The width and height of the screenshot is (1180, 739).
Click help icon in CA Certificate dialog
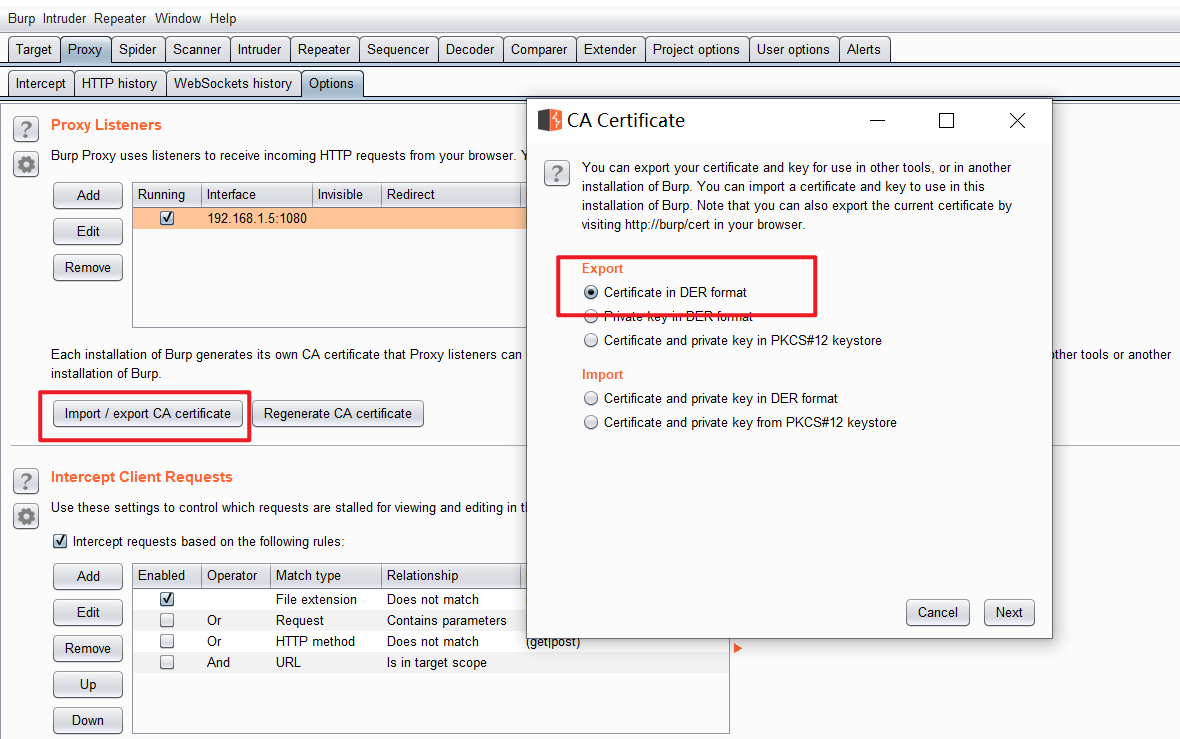click(x=557, y=174)
